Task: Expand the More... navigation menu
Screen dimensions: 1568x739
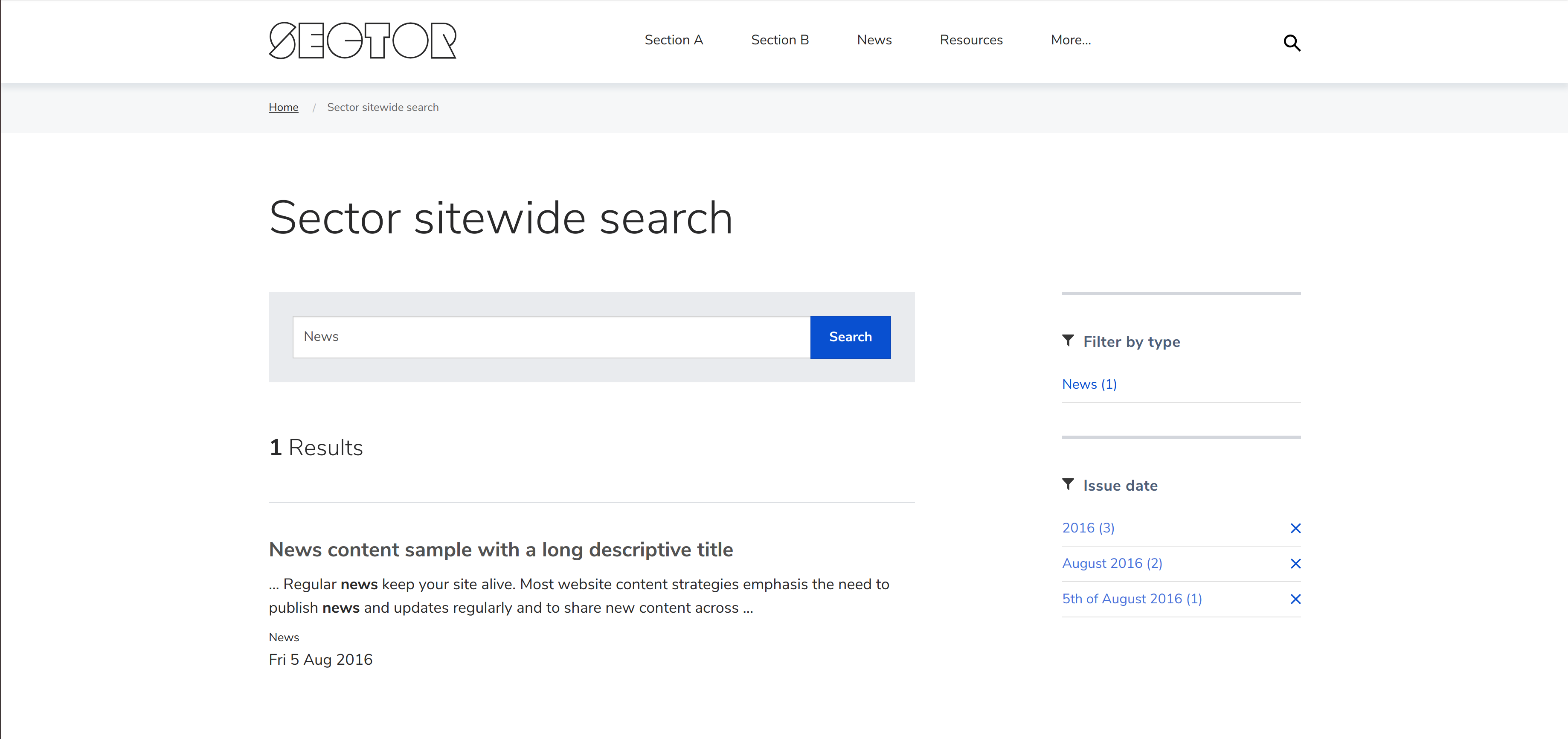Action: [1071, 40]
